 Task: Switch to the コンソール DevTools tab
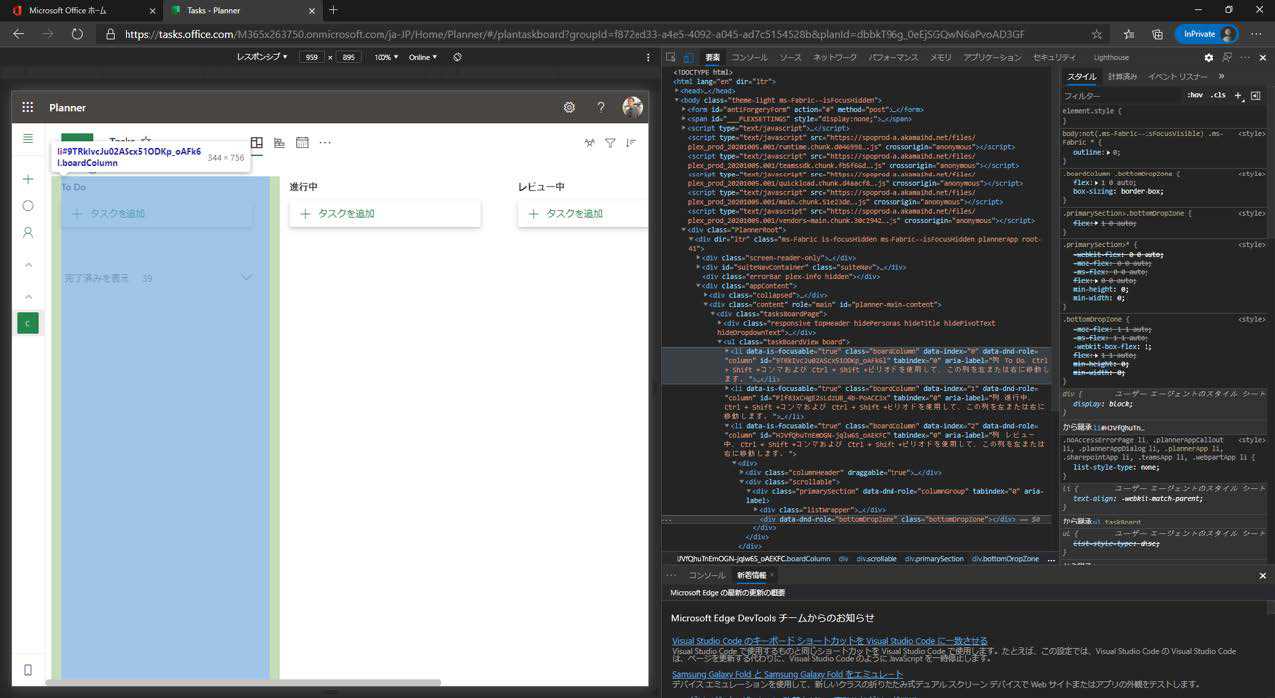(749, 58)
